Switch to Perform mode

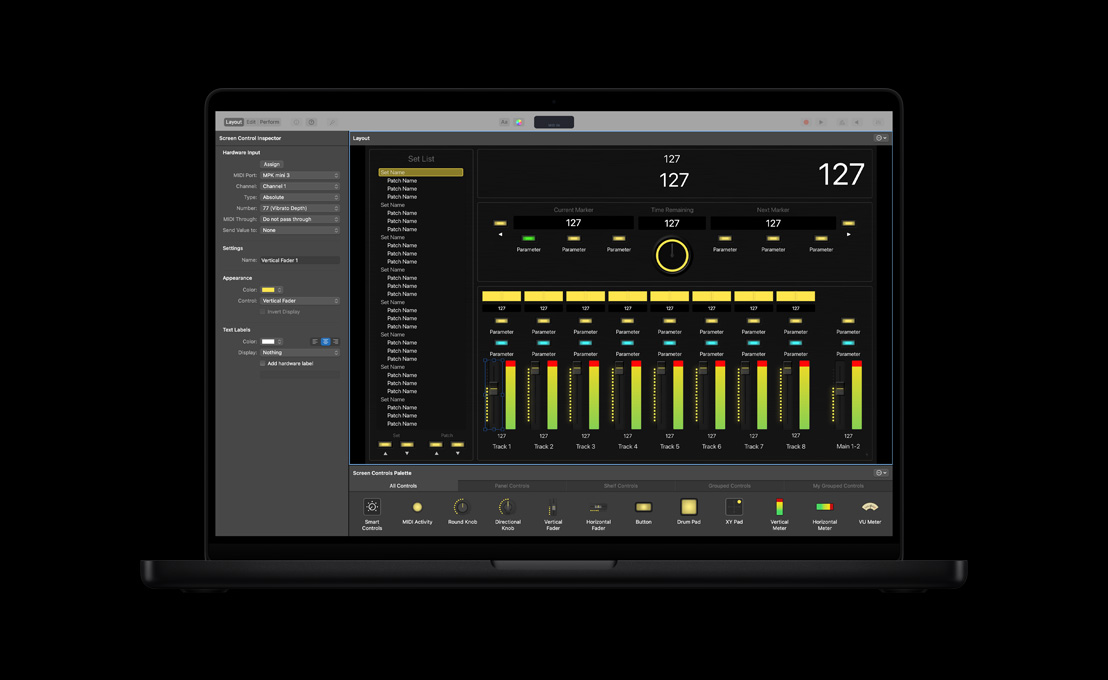[269, 121]
